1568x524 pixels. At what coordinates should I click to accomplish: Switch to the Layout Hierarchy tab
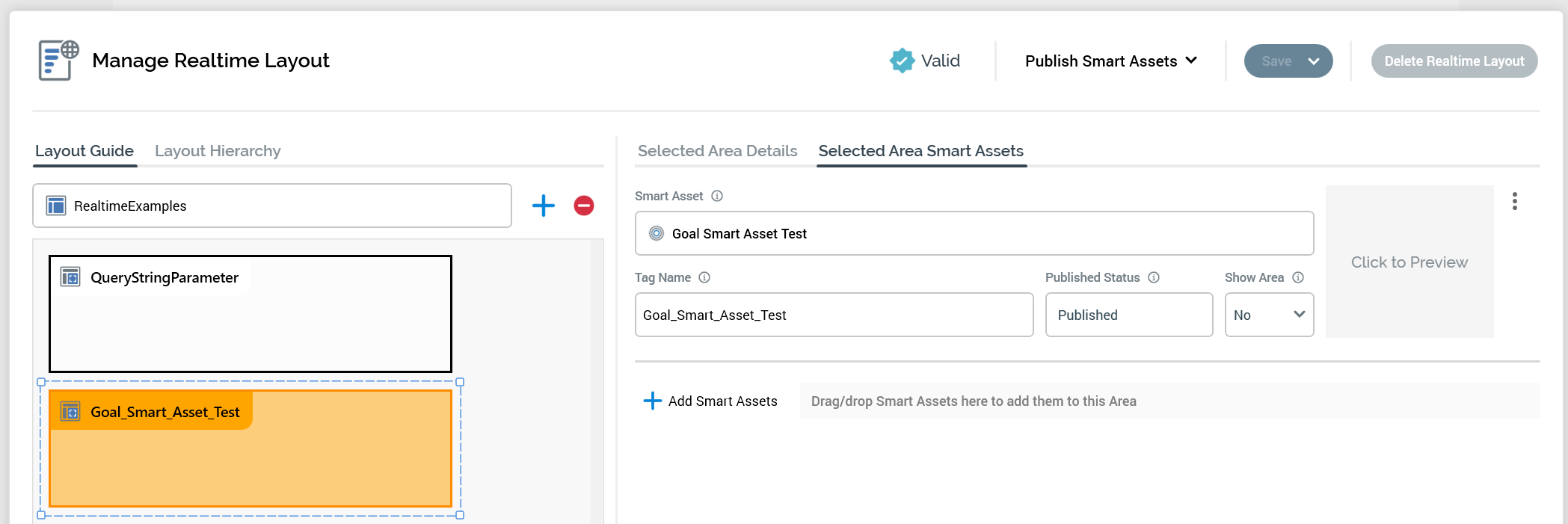pos(218,151)
